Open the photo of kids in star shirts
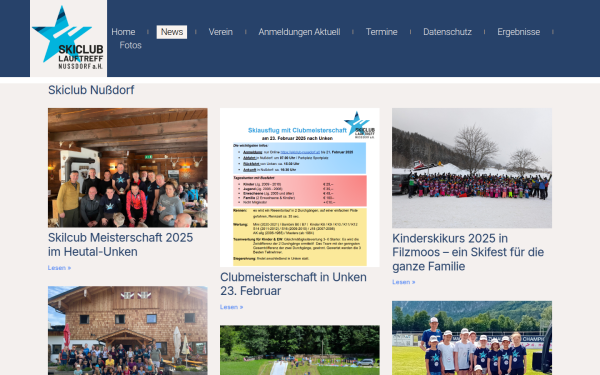 (x=472, y=338)
